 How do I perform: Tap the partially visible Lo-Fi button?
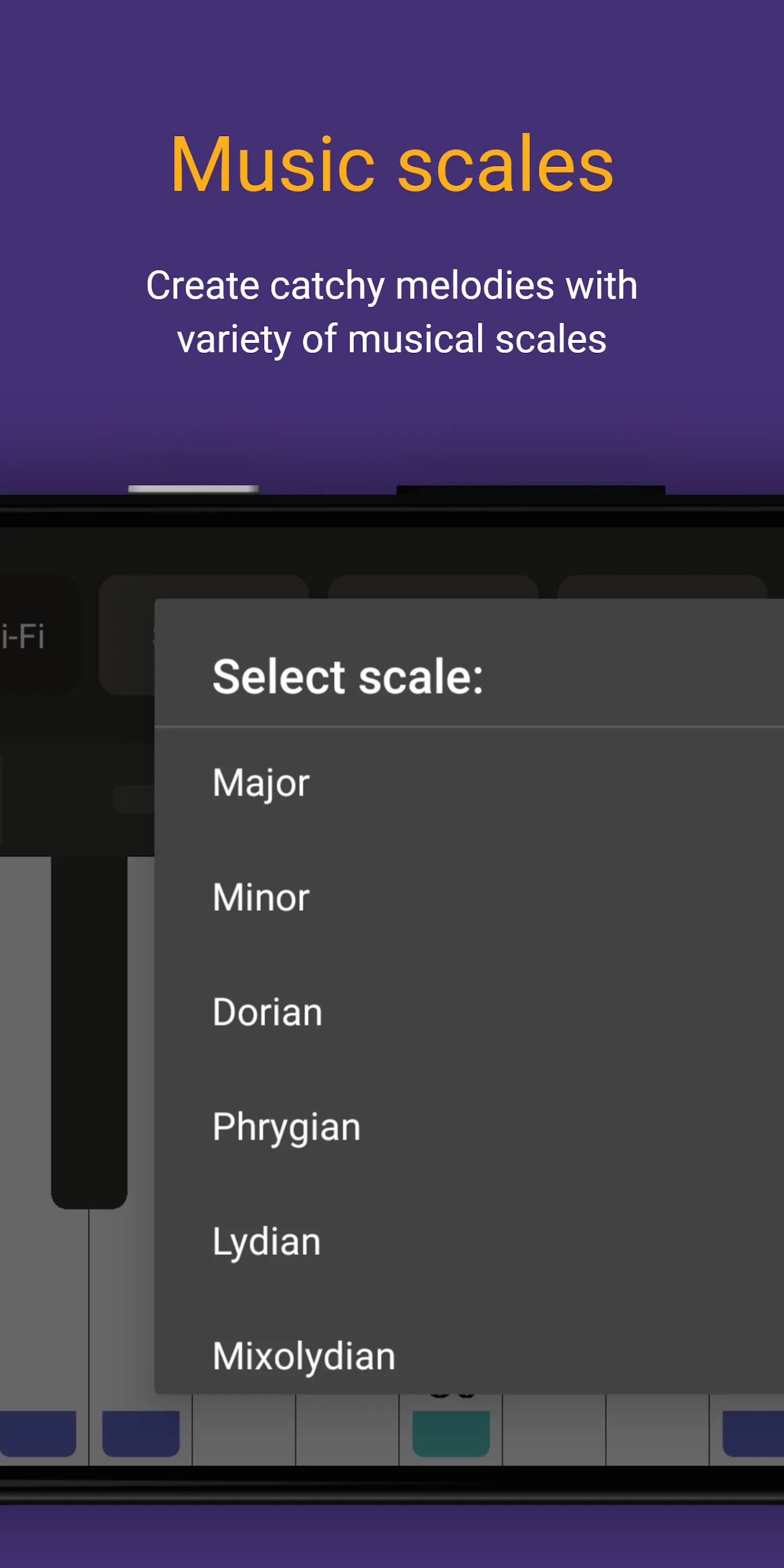pyautogui.click(x=30, y=636)
